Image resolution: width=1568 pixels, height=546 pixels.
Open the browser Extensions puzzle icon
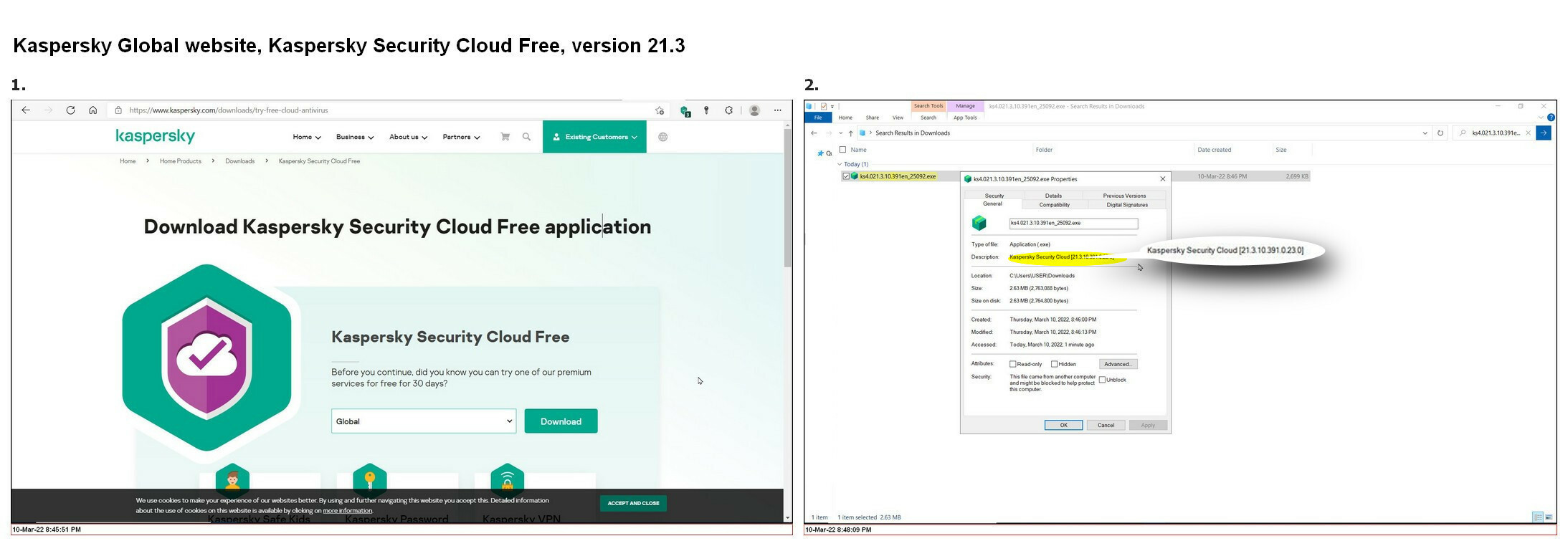pyautogui.click(x=728, y=110)
